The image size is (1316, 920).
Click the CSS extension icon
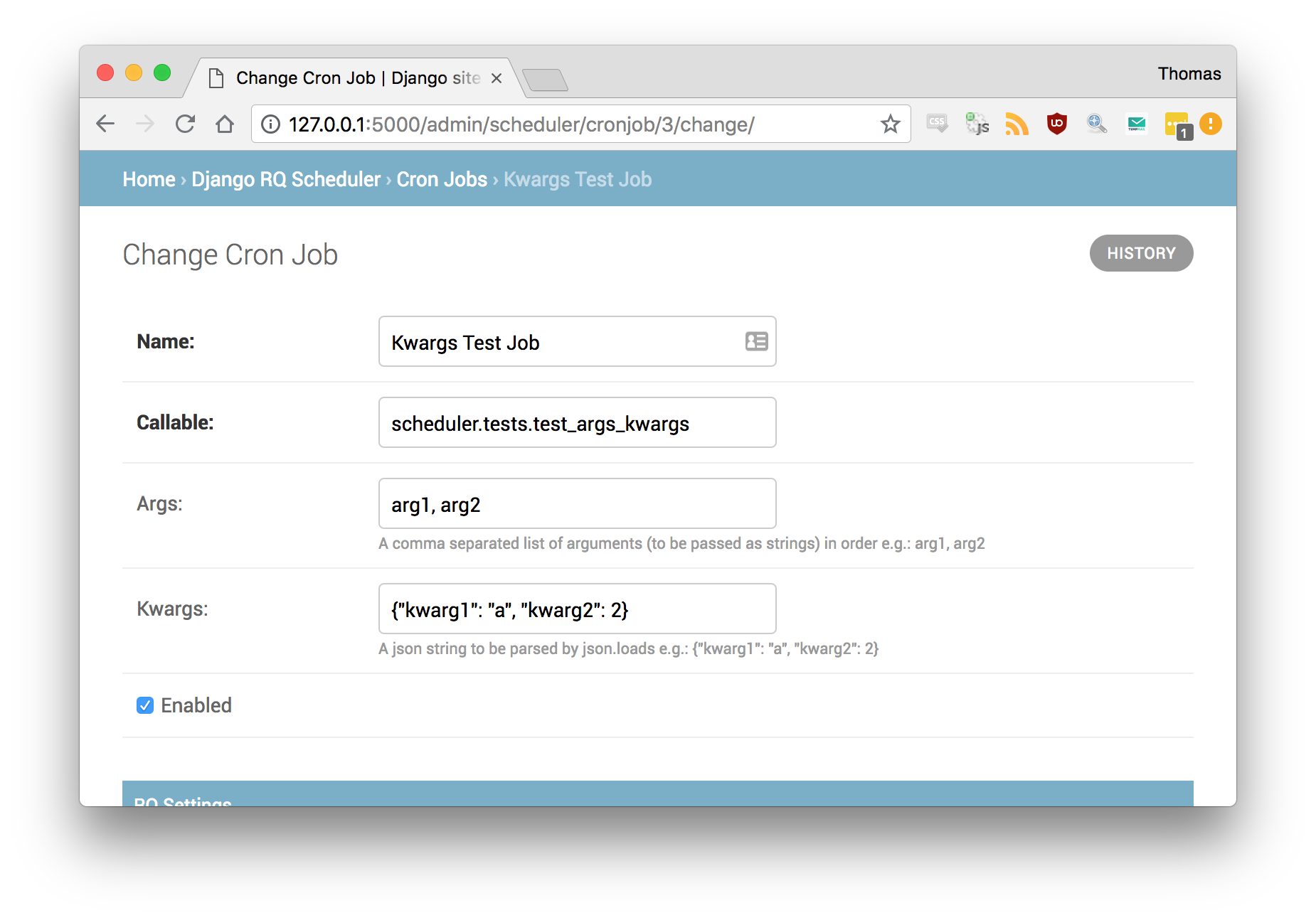(937, 124)
